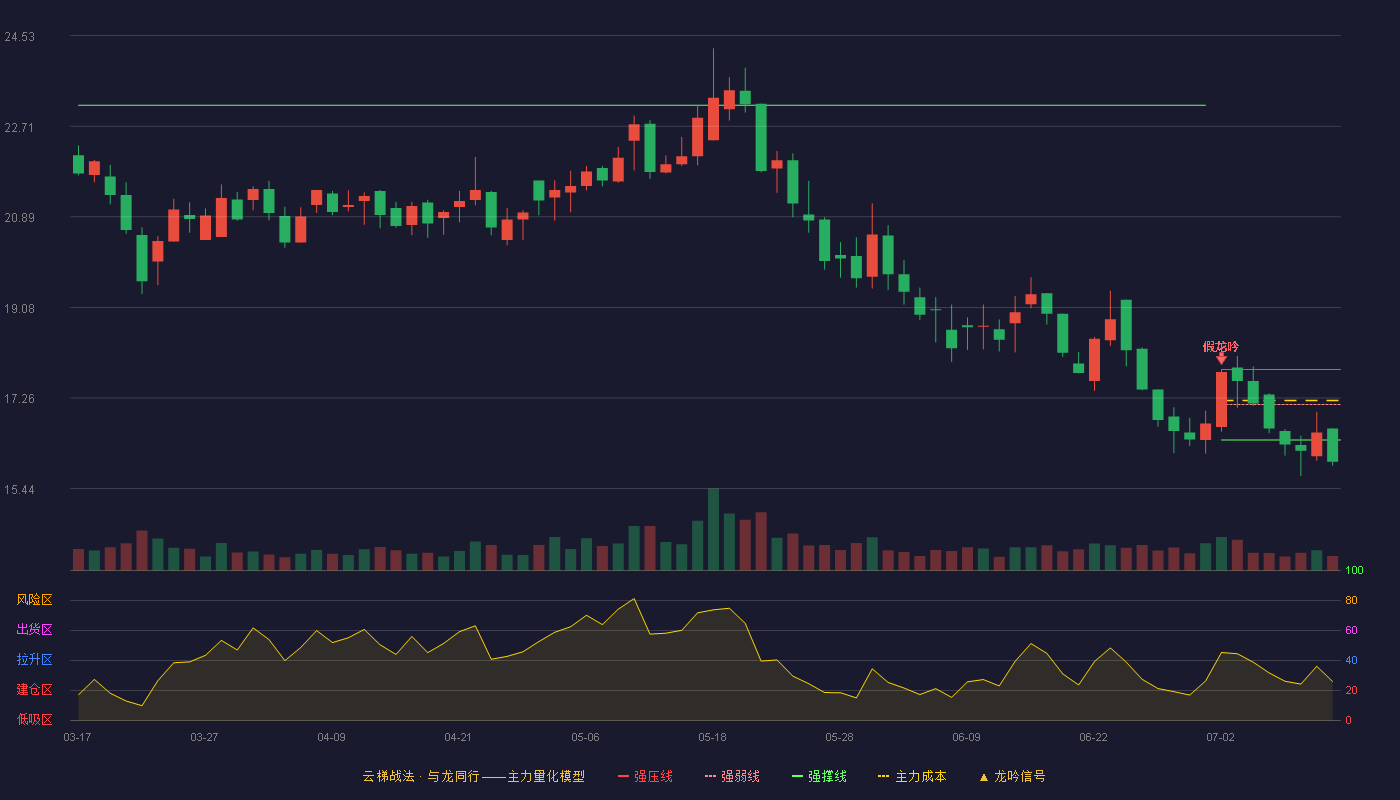Click the 05-18 date axis label
Viewport: 1400px width, 800px height.
[x=712, y=737]
